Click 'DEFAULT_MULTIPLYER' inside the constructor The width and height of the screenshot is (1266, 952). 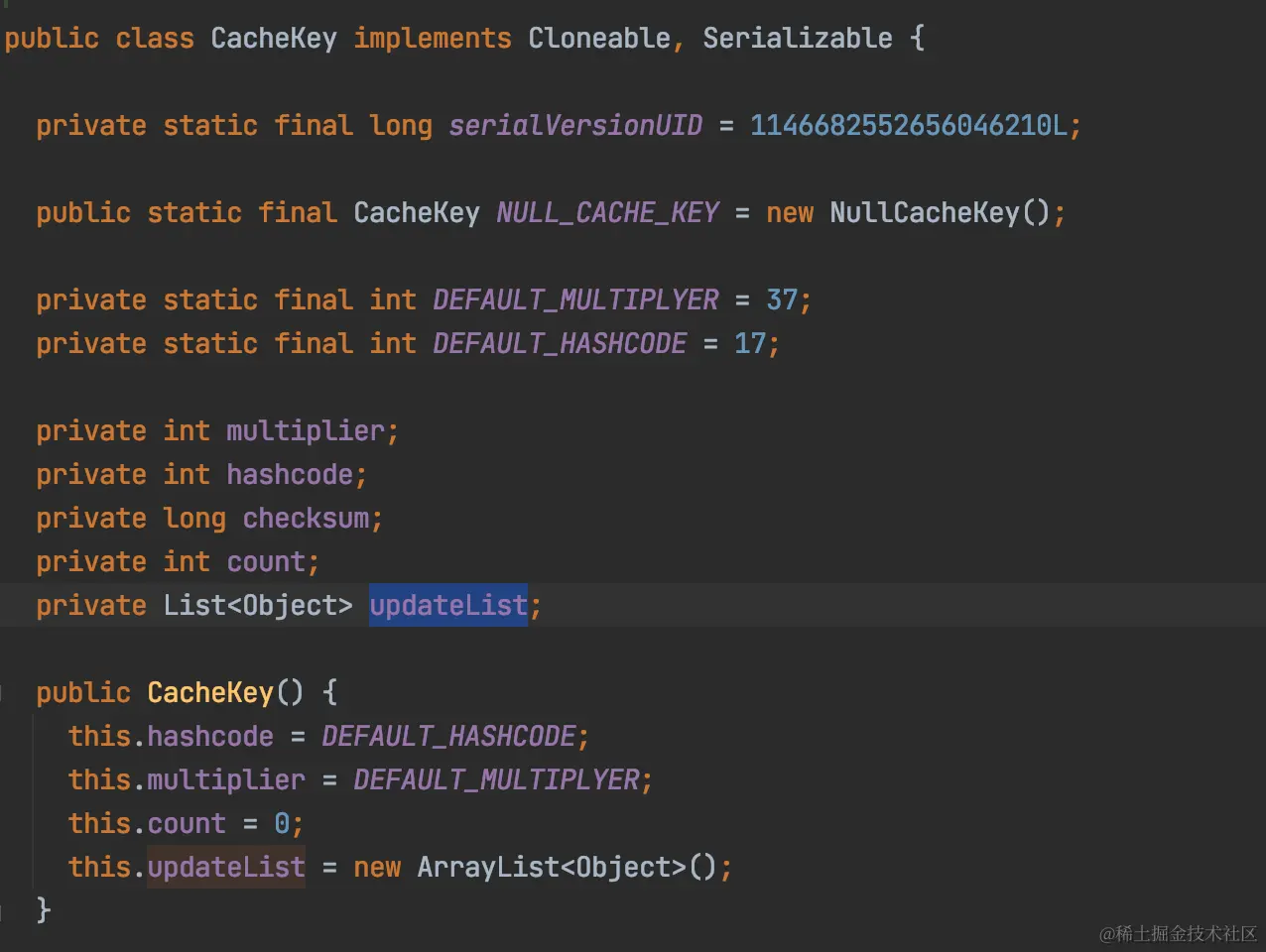[x=496, y=780]
